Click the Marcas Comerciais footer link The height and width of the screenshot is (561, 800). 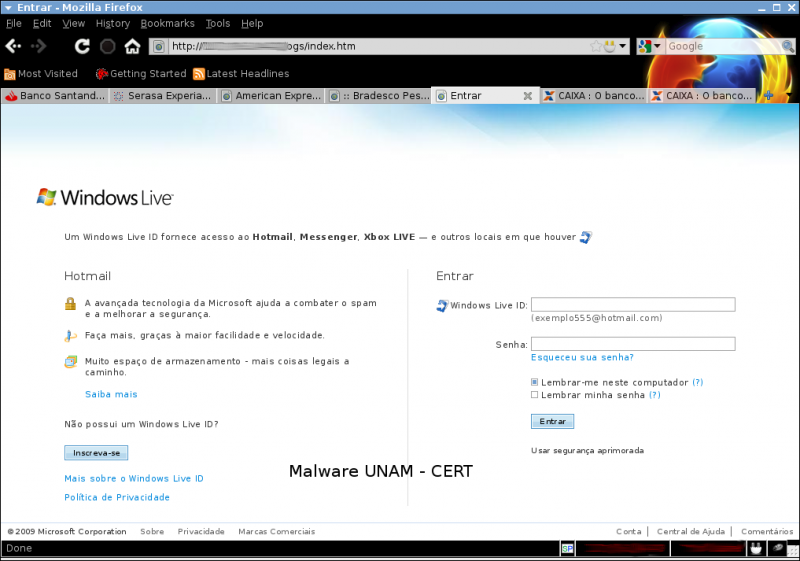(x=277, y=531)
